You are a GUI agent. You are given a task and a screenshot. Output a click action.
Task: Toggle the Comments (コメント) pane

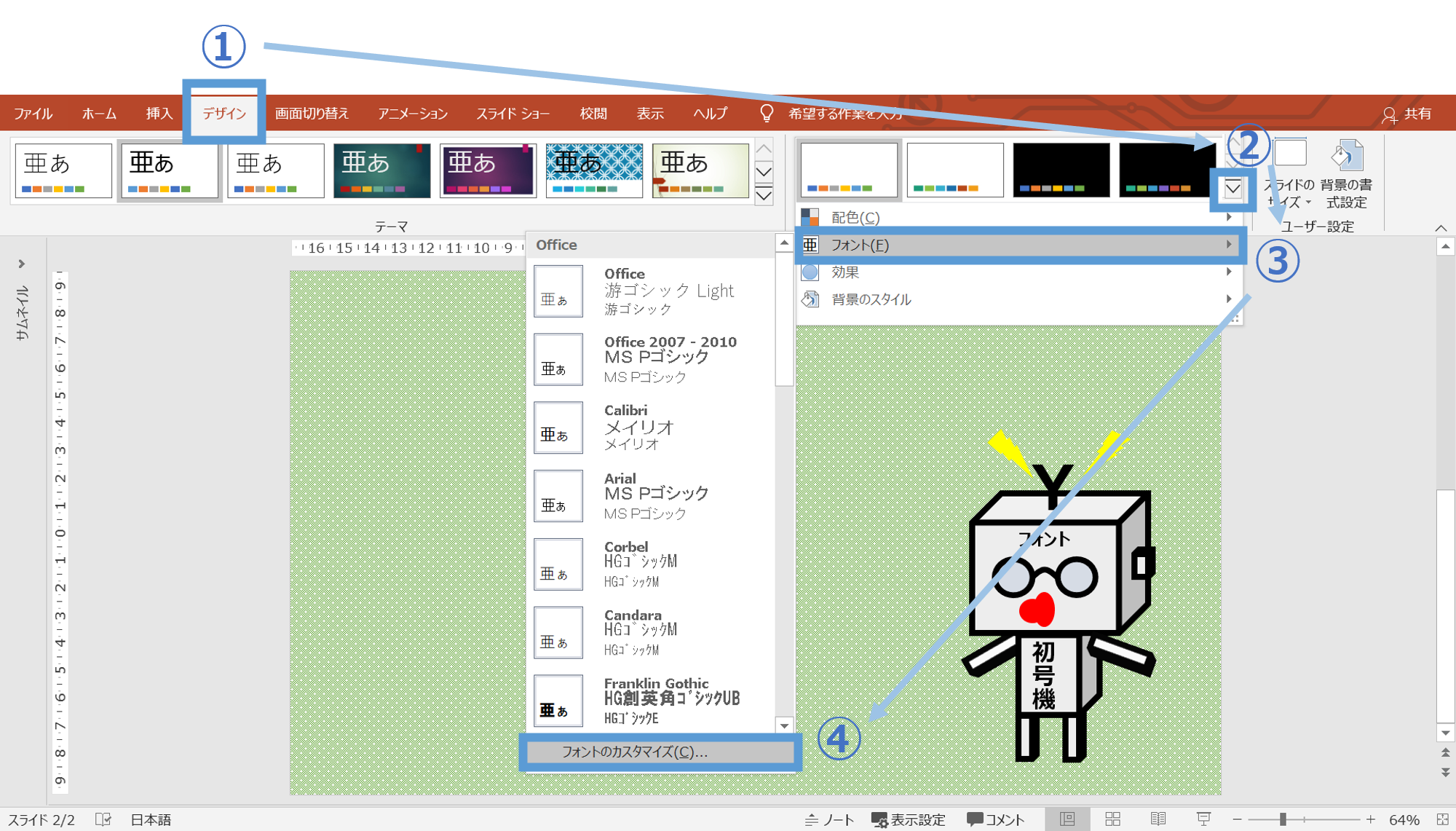pos(995,819)
